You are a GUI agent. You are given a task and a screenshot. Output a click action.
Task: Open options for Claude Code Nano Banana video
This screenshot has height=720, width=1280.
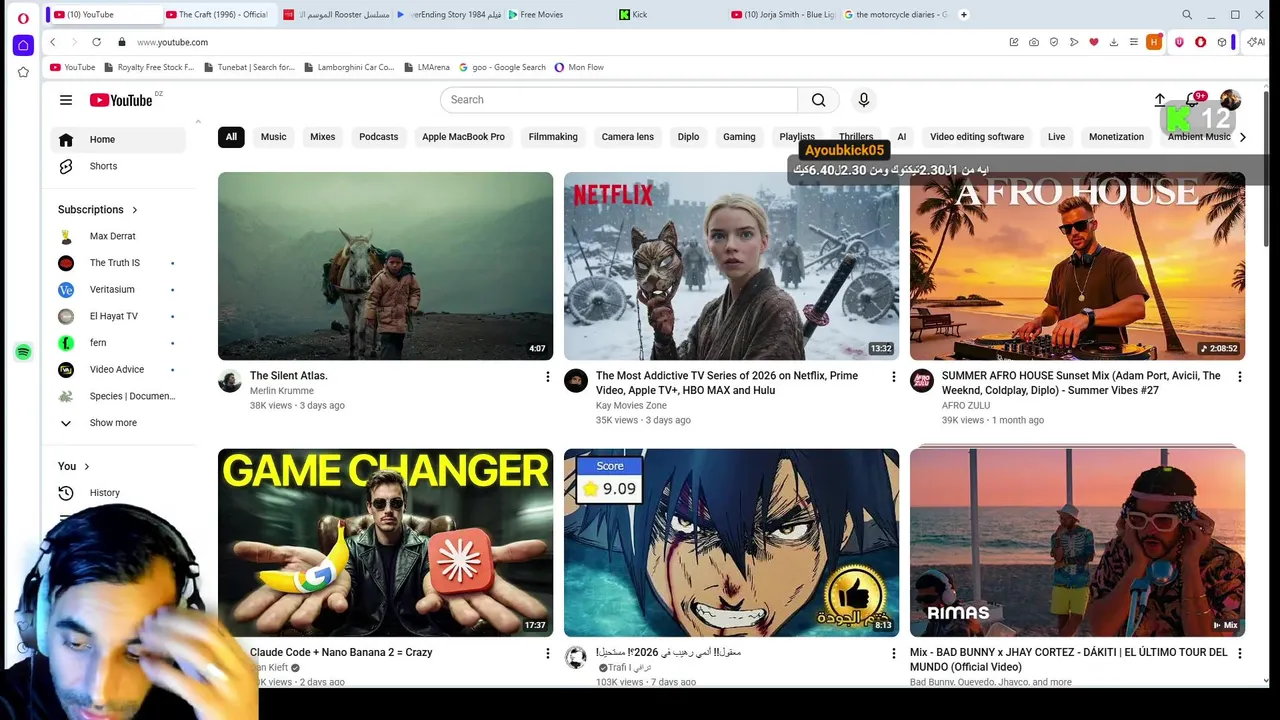point(547,653)
